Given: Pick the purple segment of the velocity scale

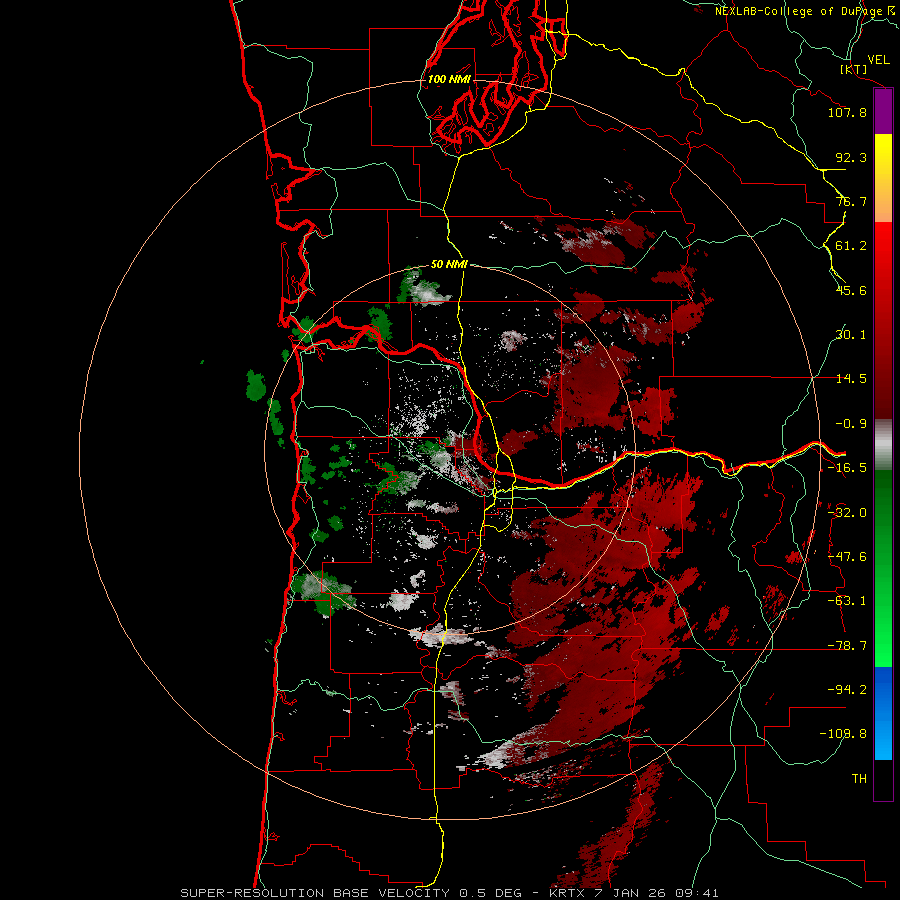Looking at the screenshot, I should point(883,112).
